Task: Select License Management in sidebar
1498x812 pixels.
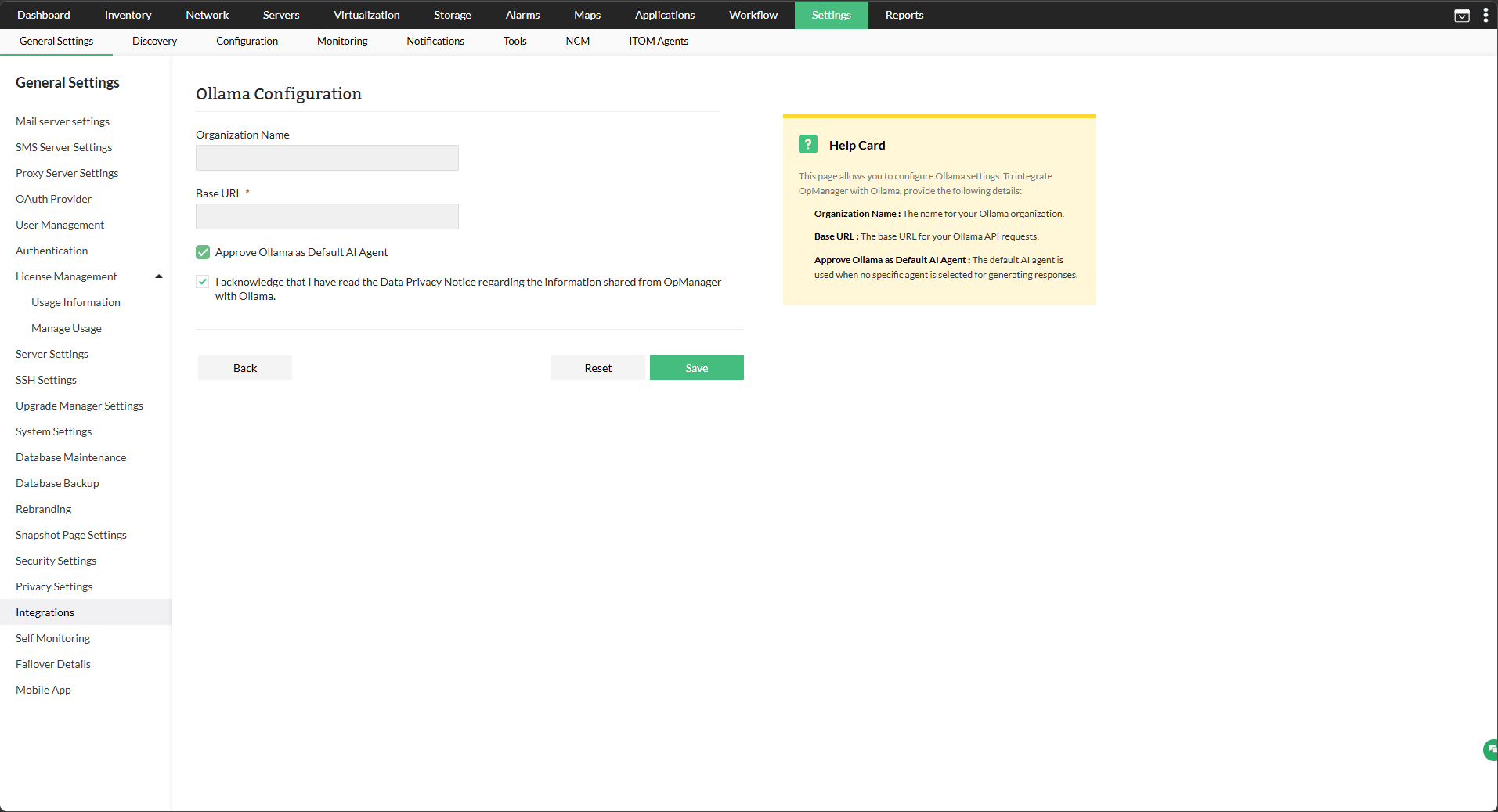Action: click(x=66, y=276)
